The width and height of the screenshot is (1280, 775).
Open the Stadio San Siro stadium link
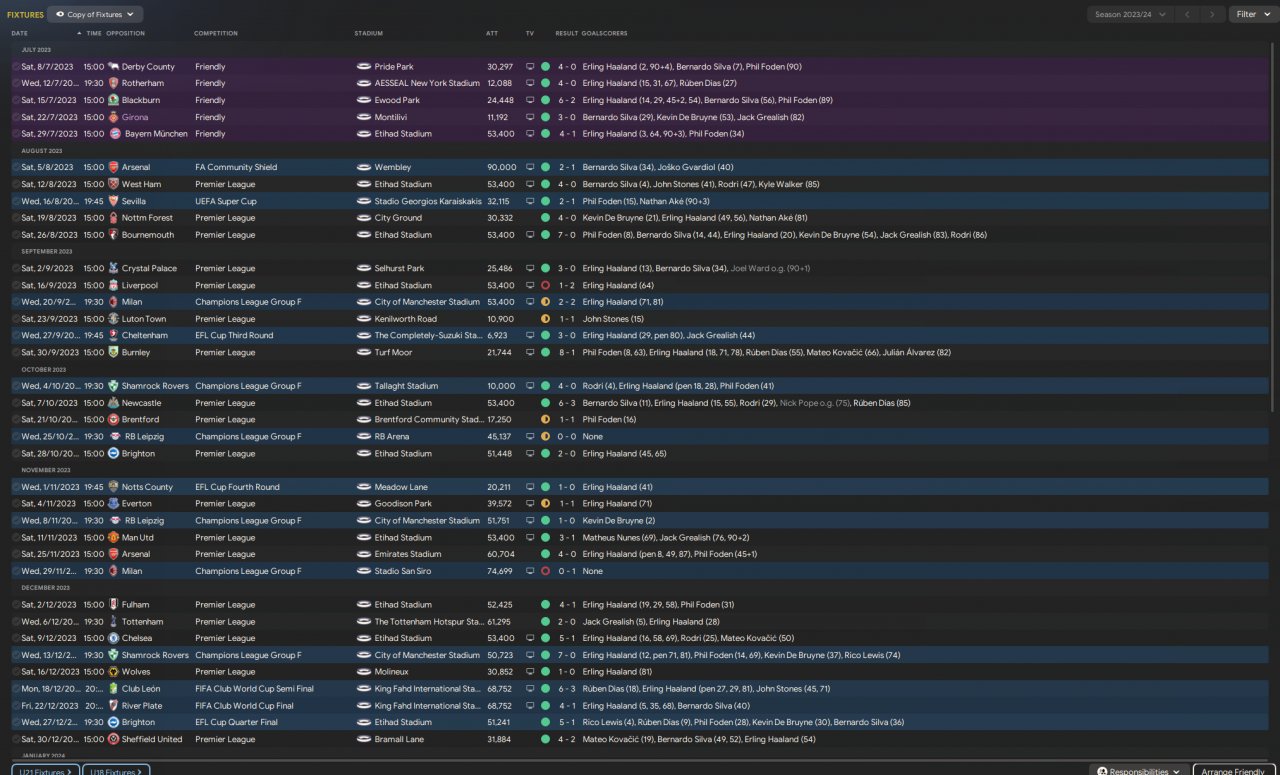[405, 571]
